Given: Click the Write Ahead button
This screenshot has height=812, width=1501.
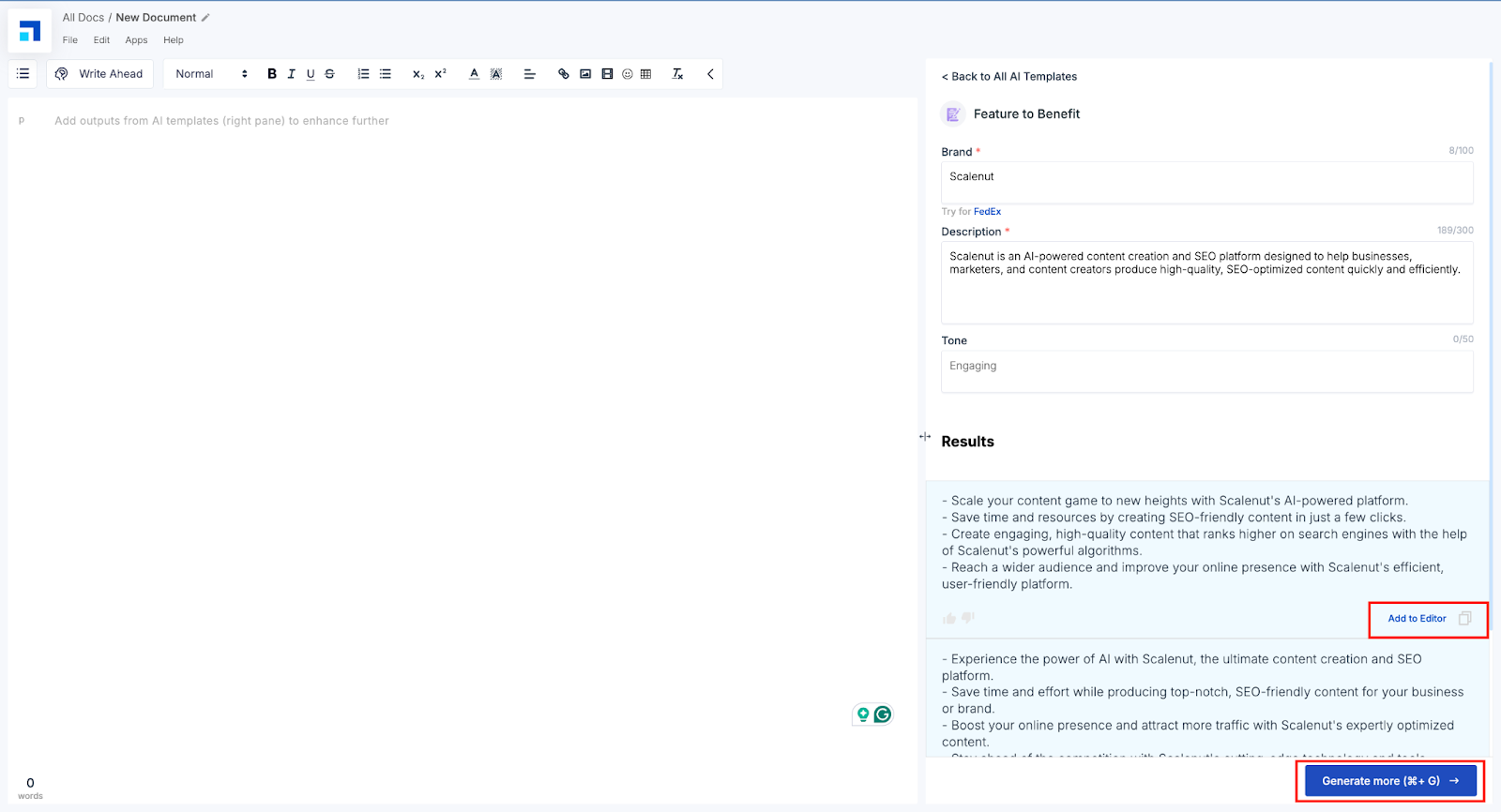Looking at the screenshot, I should pyautogui.click(x=99, y=74).
